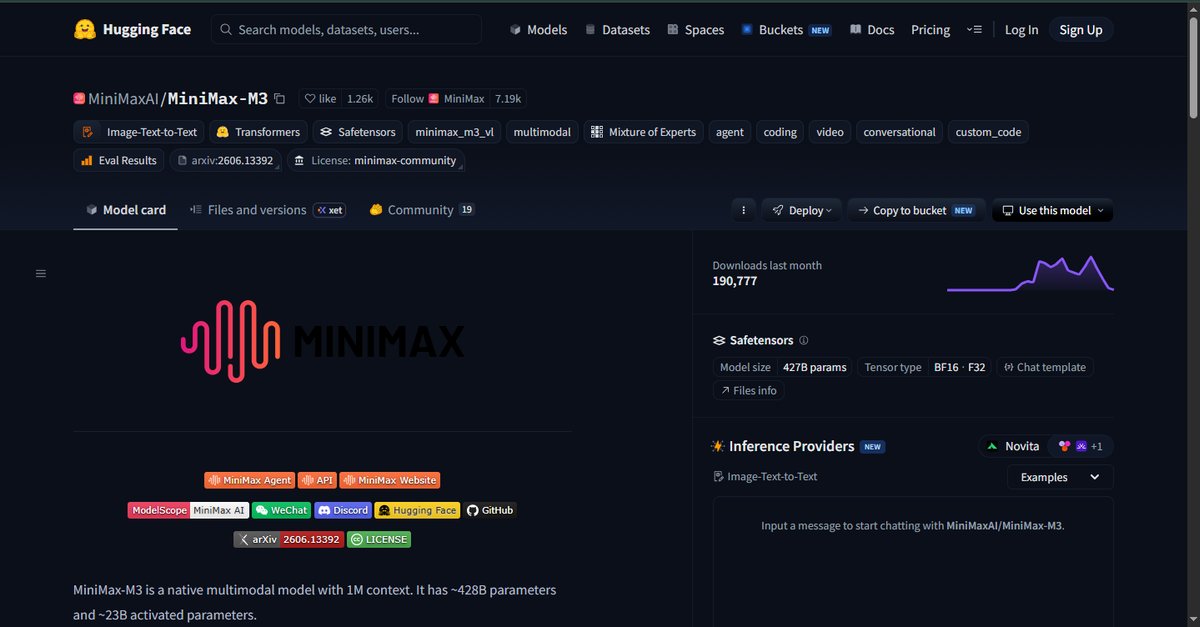The height and width of the screenshot is (627, 1200).
Task: Select the multimodal tag
Action: (x=542, y=132)
